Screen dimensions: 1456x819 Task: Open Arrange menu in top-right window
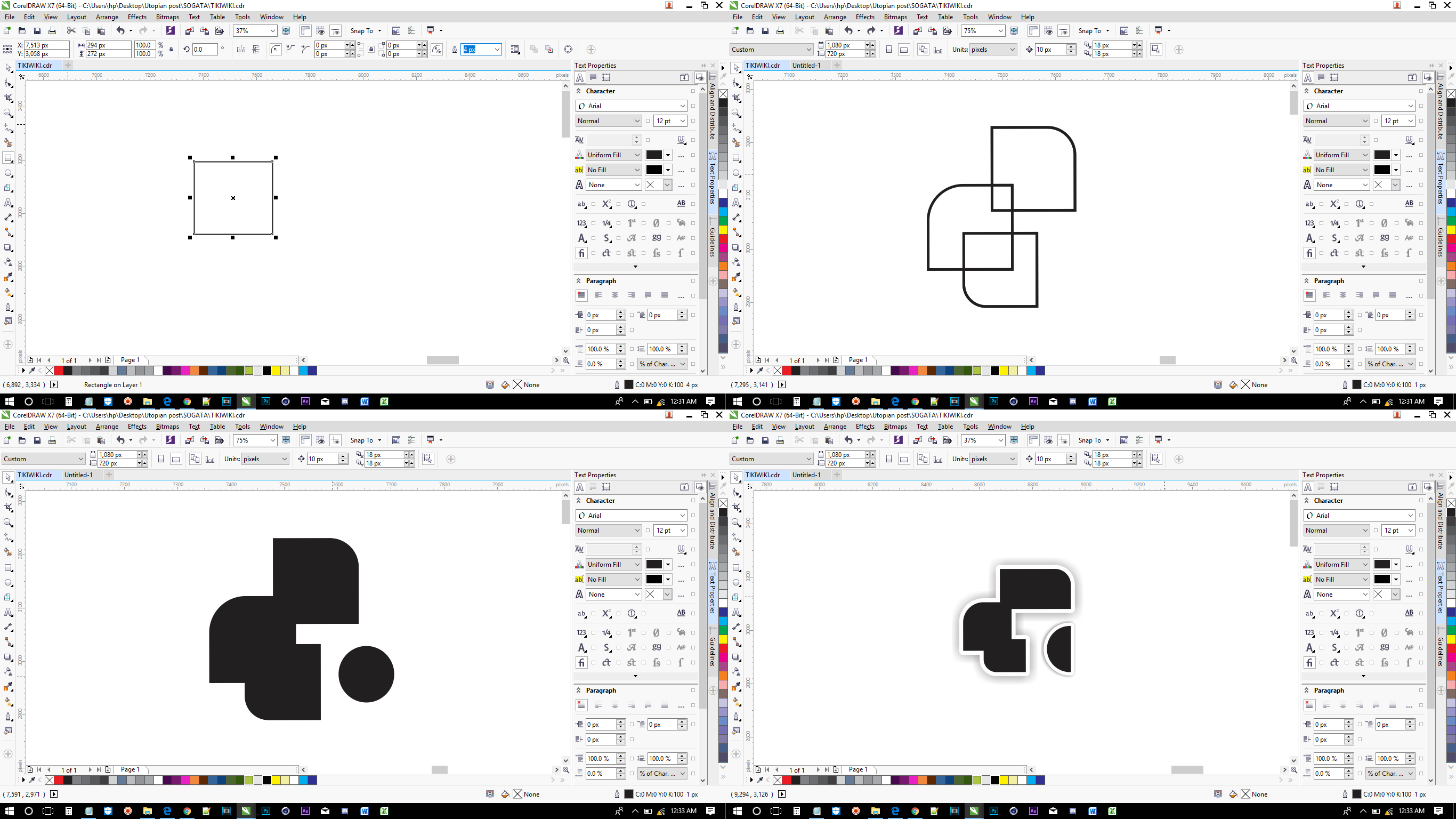click(835, 17)
